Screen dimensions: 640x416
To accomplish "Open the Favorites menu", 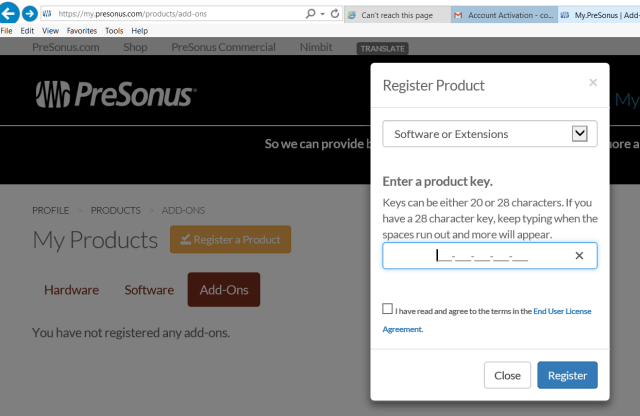I will 82,31.
